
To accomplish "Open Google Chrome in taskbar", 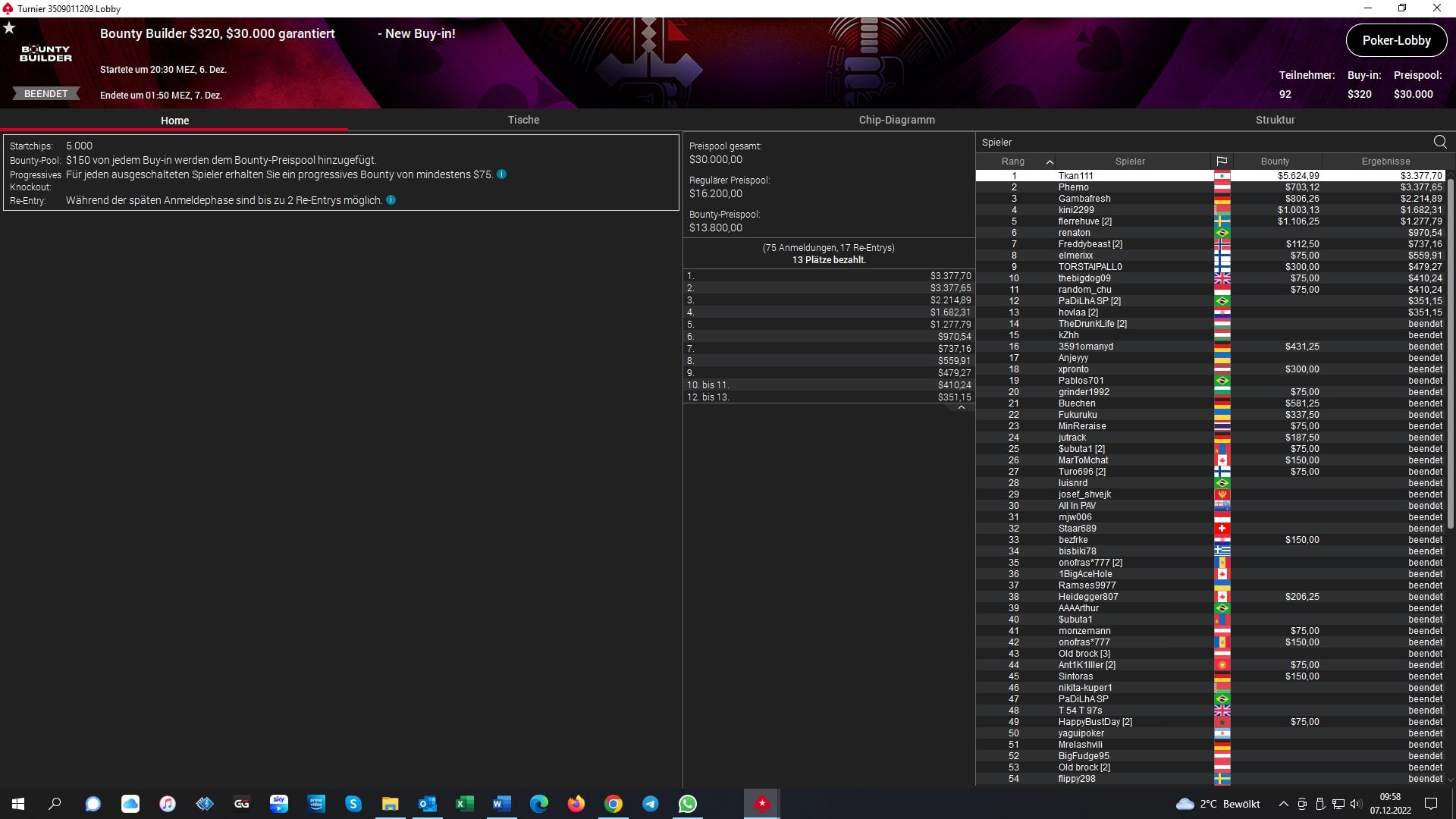I will (x=613, y=804).
